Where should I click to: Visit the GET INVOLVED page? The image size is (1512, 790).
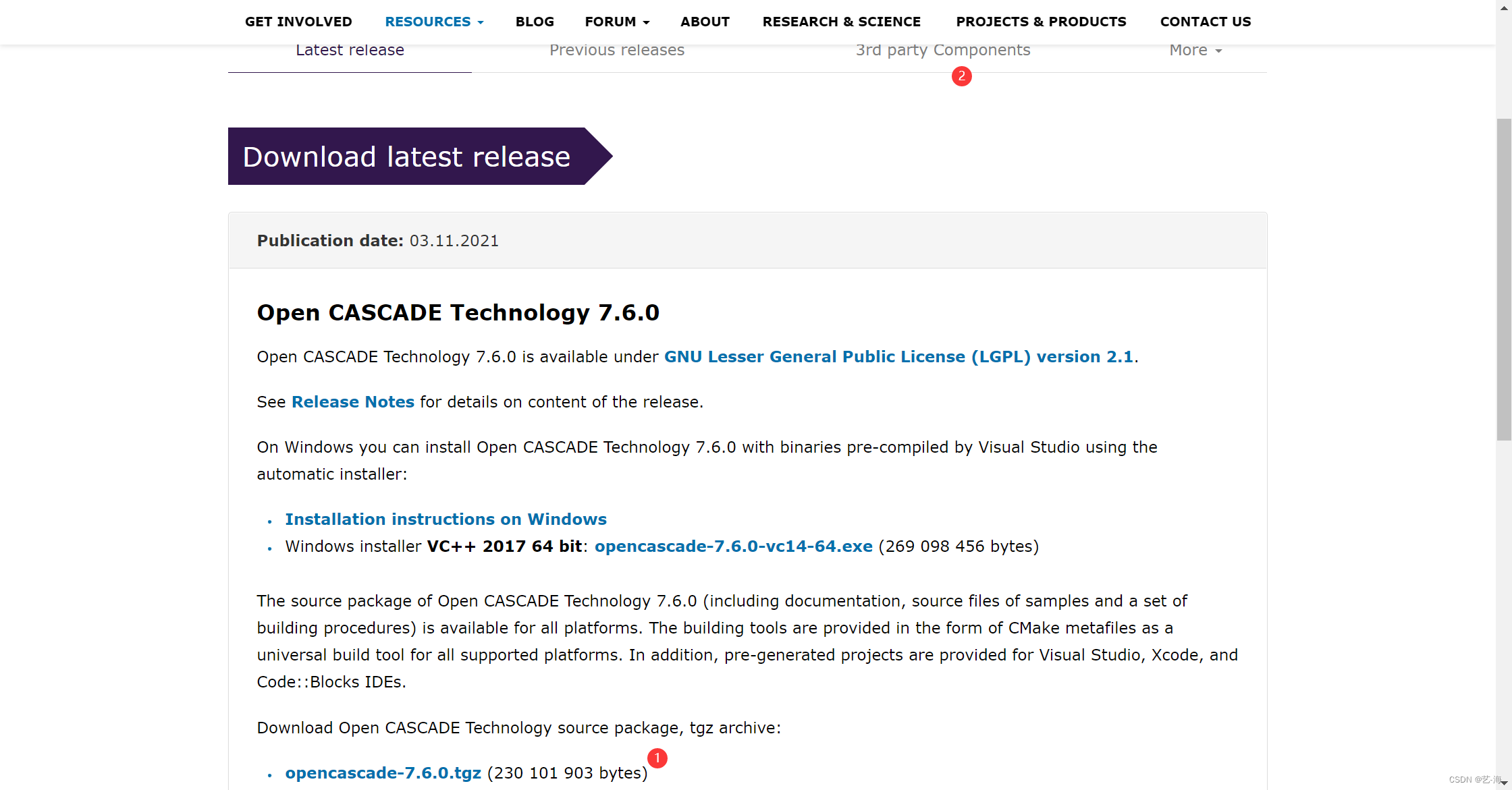(x=298, y=21)
